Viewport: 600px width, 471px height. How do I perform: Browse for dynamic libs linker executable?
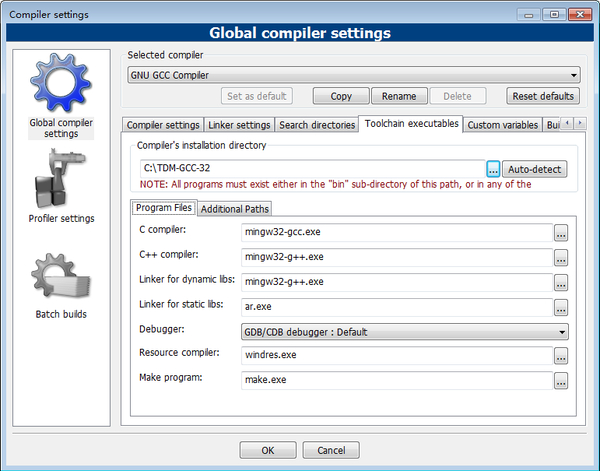tap(561, 282)
